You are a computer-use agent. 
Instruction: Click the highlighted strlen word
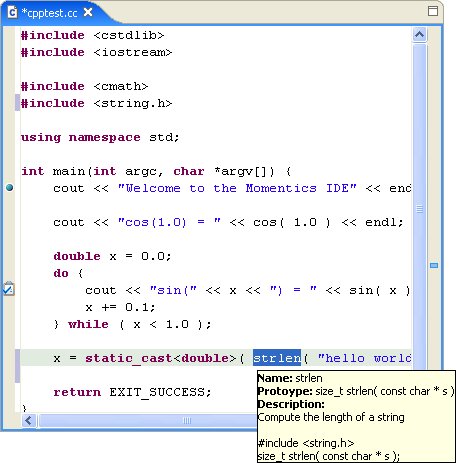pyautogui.click(x=277, y=358)
